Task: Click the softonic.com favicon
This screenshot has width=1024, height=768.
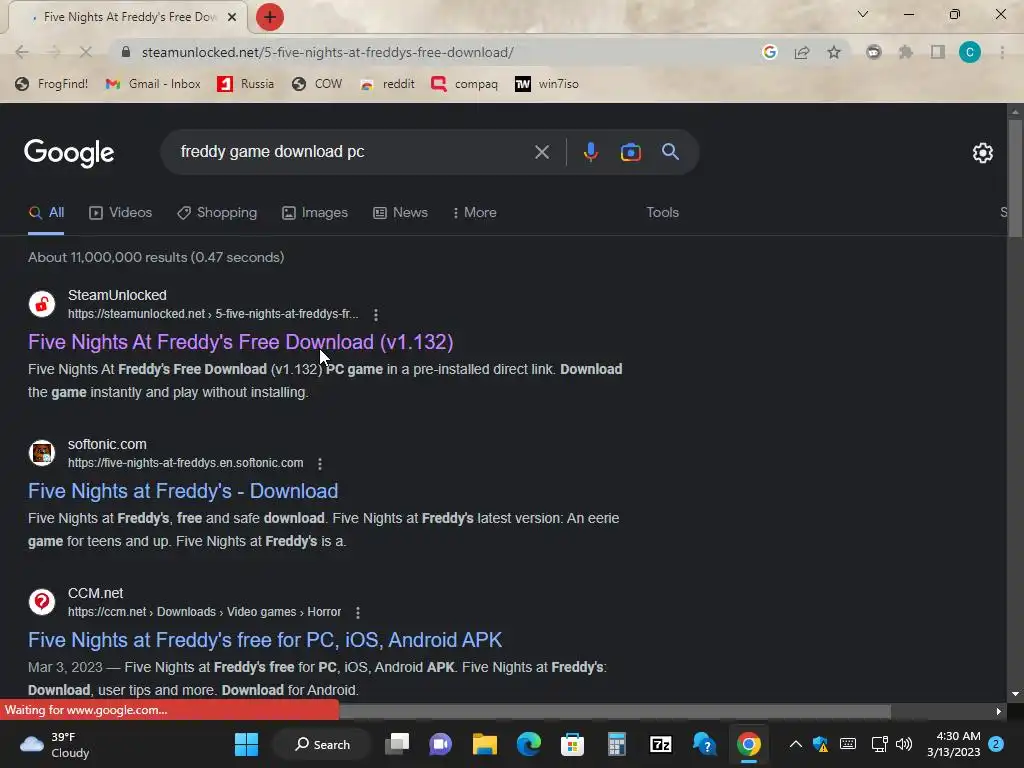Action: [42, 453]
